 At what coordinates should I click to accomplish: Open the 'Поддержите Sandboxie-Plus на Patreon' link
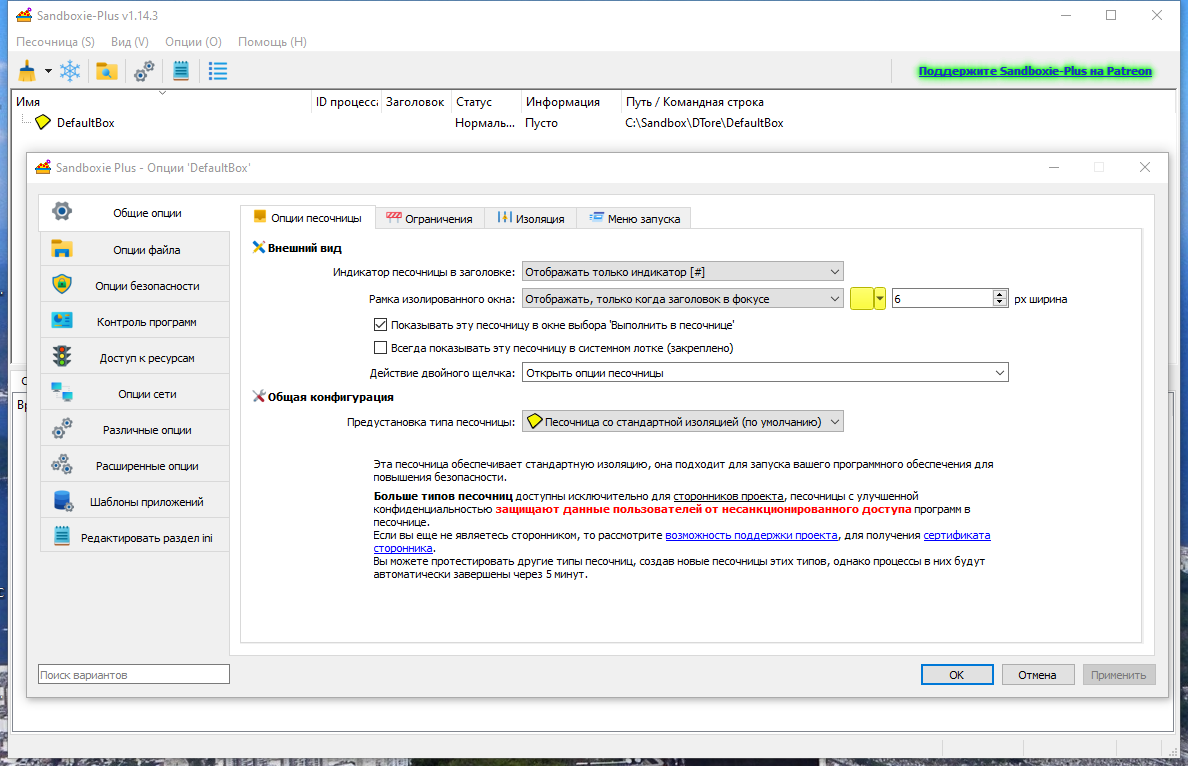point(1035,70)
